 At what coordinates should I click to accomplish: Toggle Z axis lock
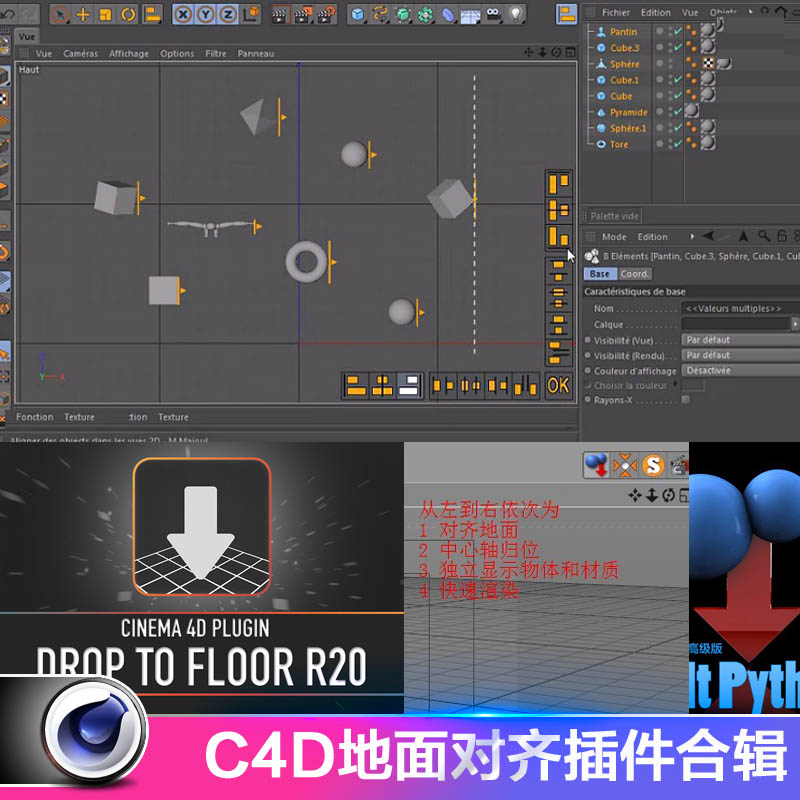coord(228,14)
